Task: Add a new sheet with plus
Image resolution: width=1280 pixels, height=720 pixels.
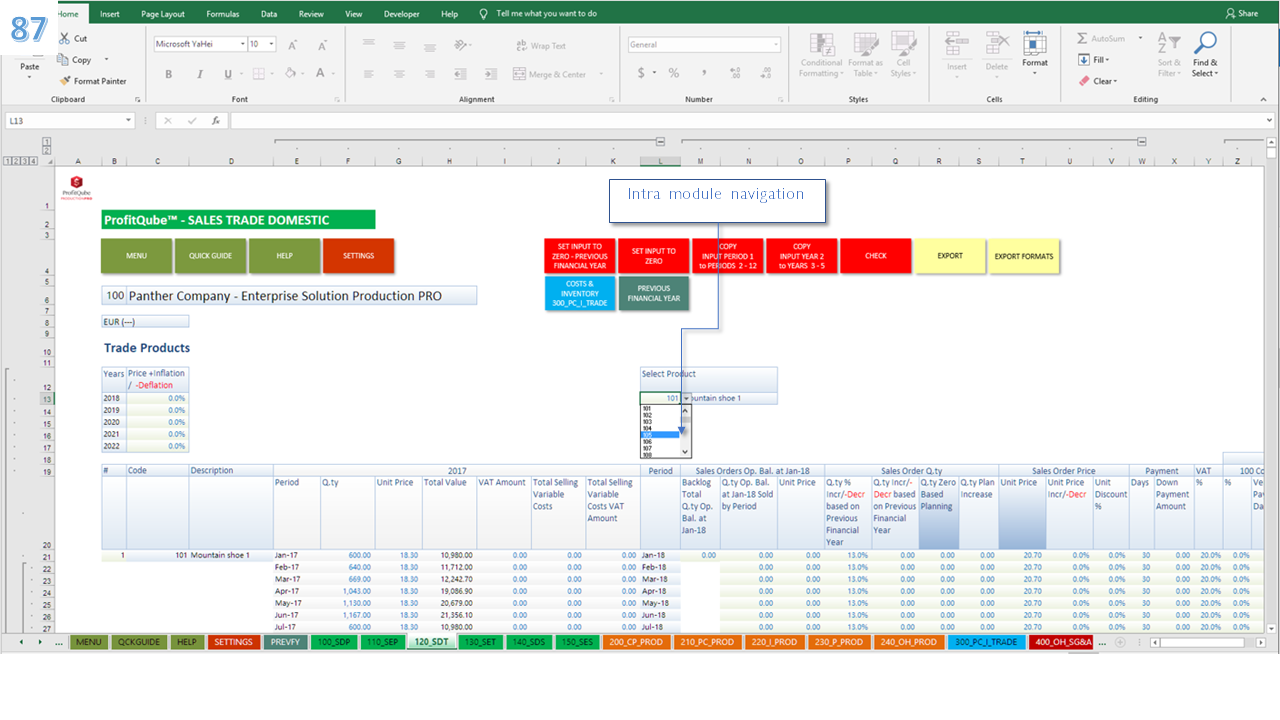Action: point(1120,642)
